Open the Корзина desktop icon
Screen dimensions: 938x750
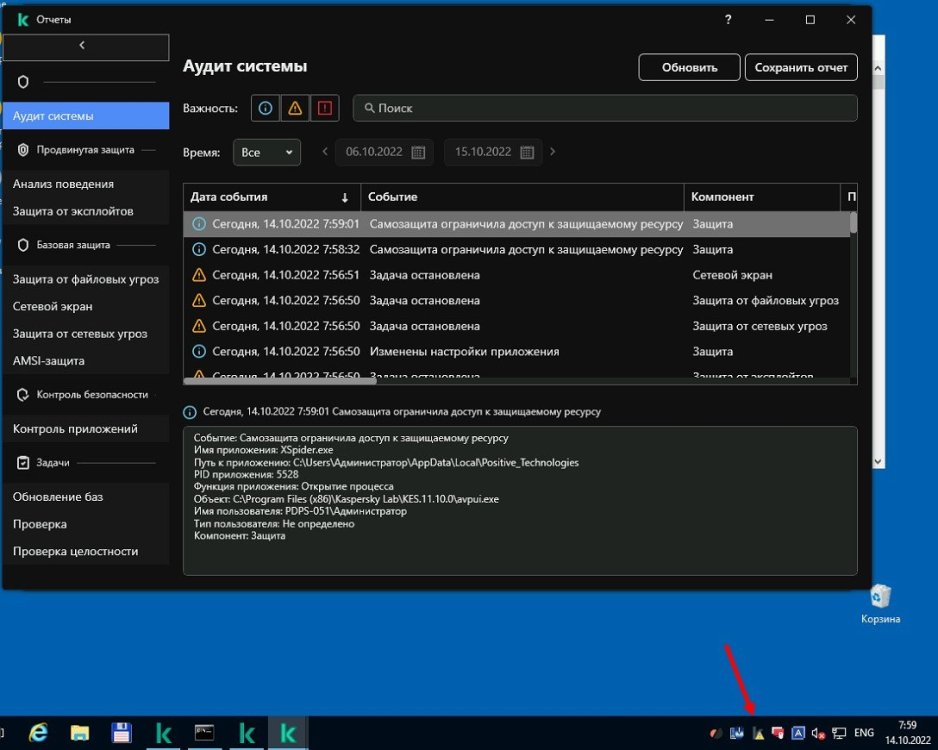[881, 604]
